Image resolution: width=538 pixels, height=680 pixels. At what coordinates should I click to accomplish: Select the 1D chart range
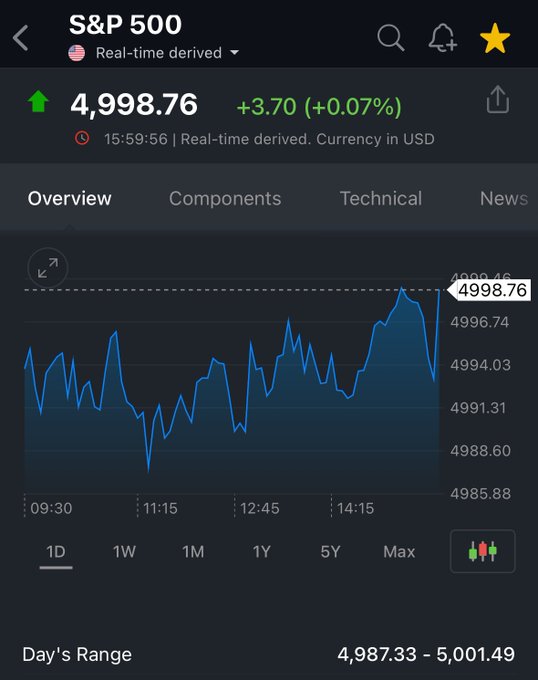click(56, 552)
